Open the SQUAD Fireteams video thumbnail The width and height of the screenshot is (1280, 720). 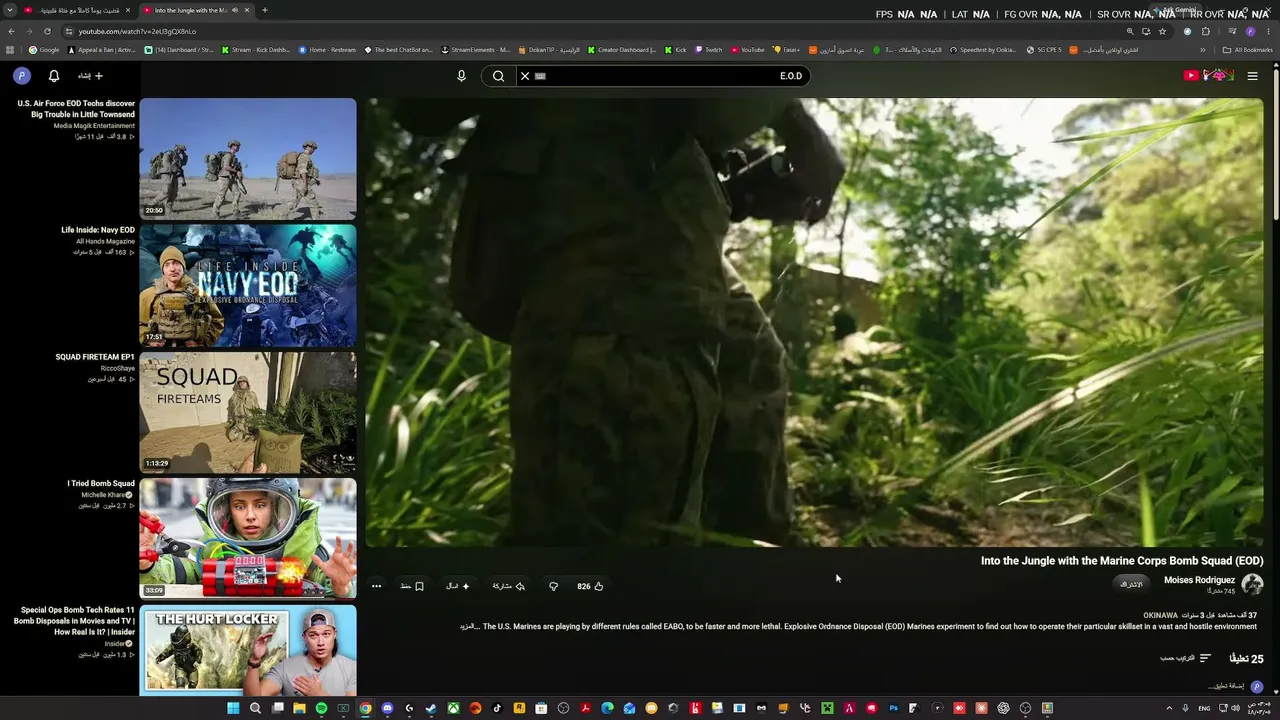[248, 412]
